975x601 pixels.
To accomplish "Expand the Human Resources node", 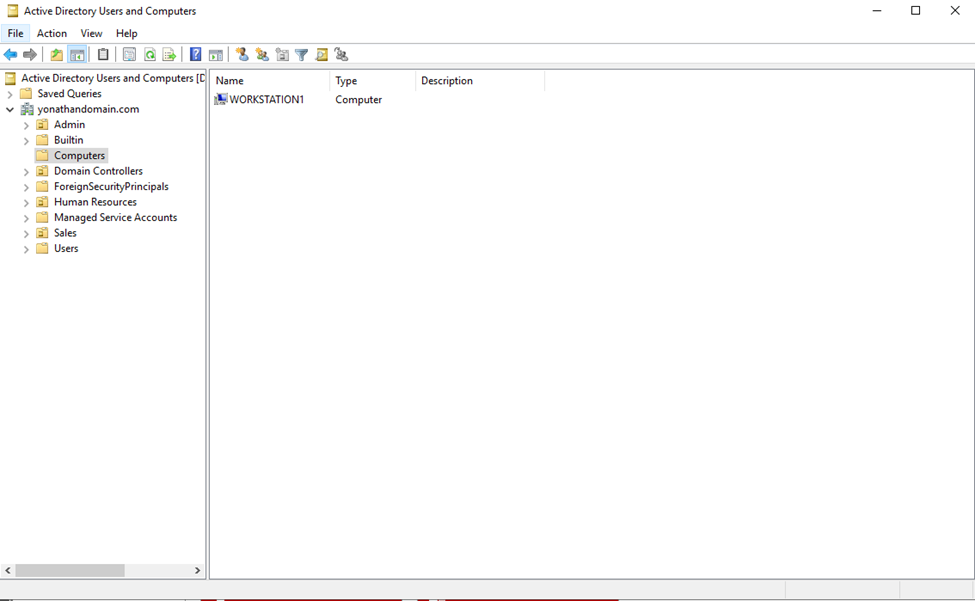I will (26, 203).
